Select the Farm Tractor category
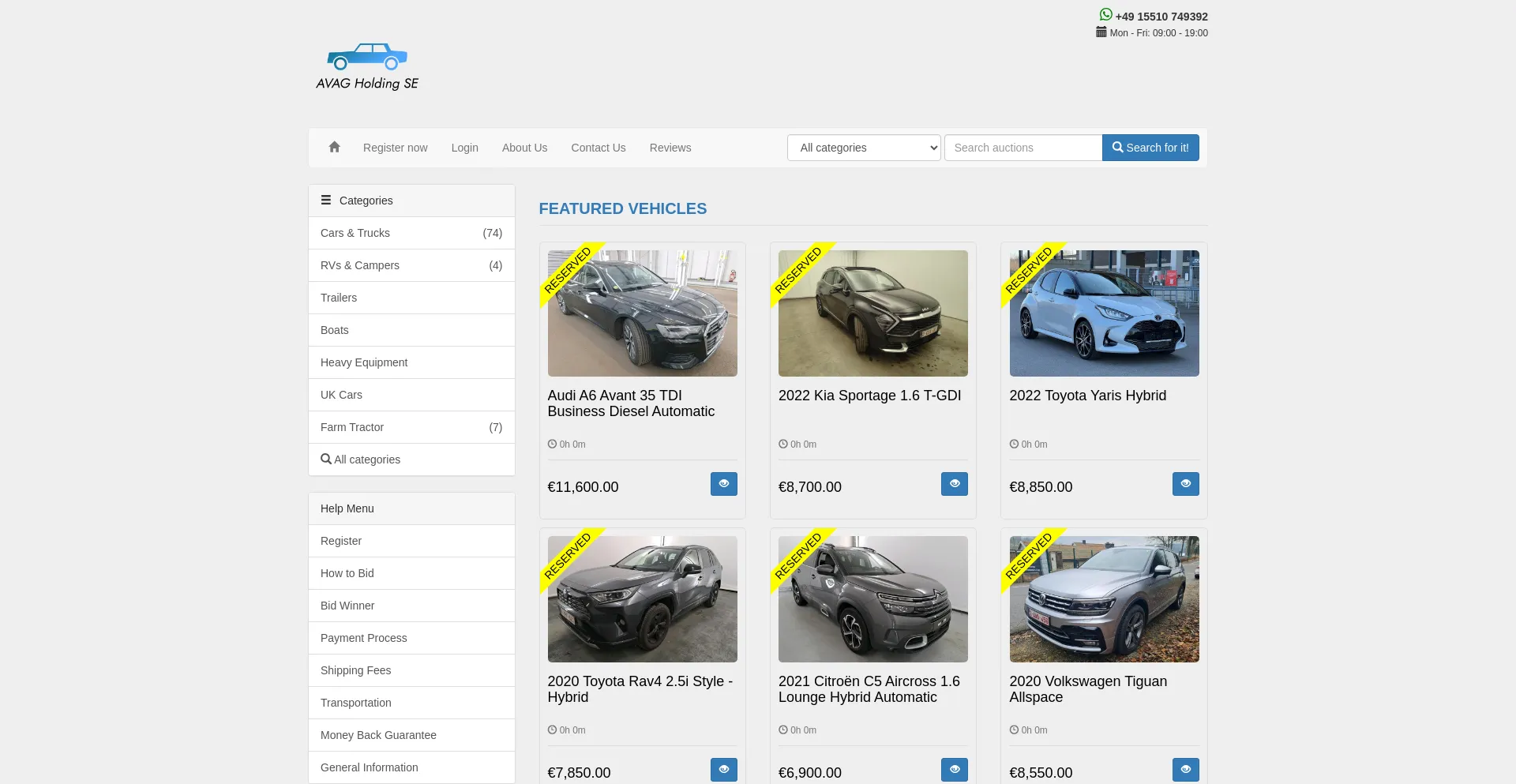 click(411, 427)
